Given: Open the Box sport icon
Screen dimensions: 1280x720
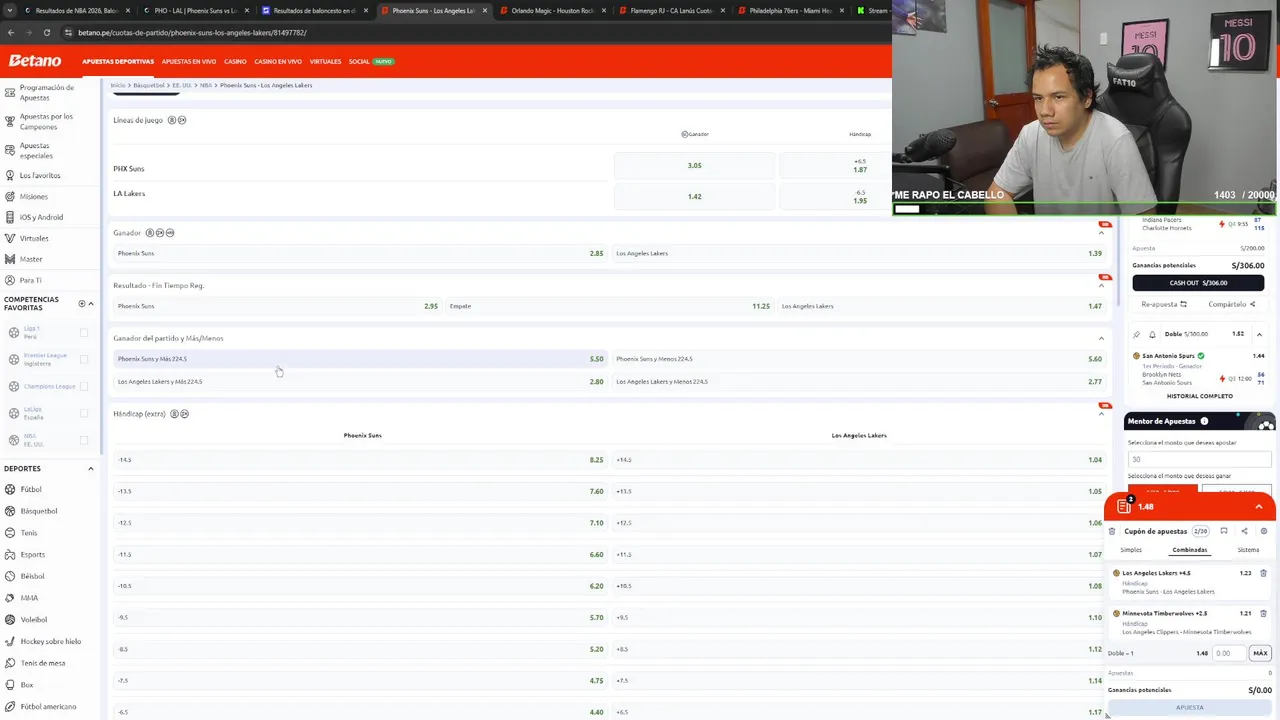Looking at the screenshot, I should (x=10, y=685).
